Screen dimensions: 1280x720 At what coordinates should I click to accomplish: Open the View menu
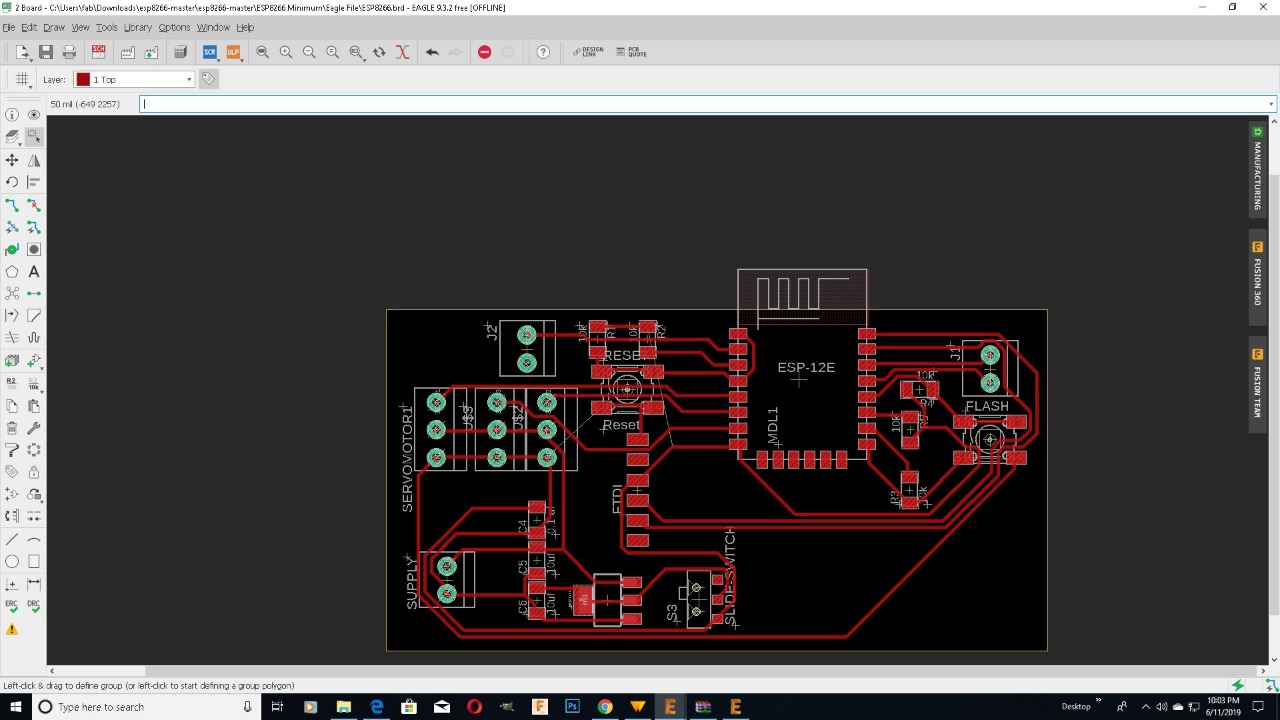tap(80, 27)
